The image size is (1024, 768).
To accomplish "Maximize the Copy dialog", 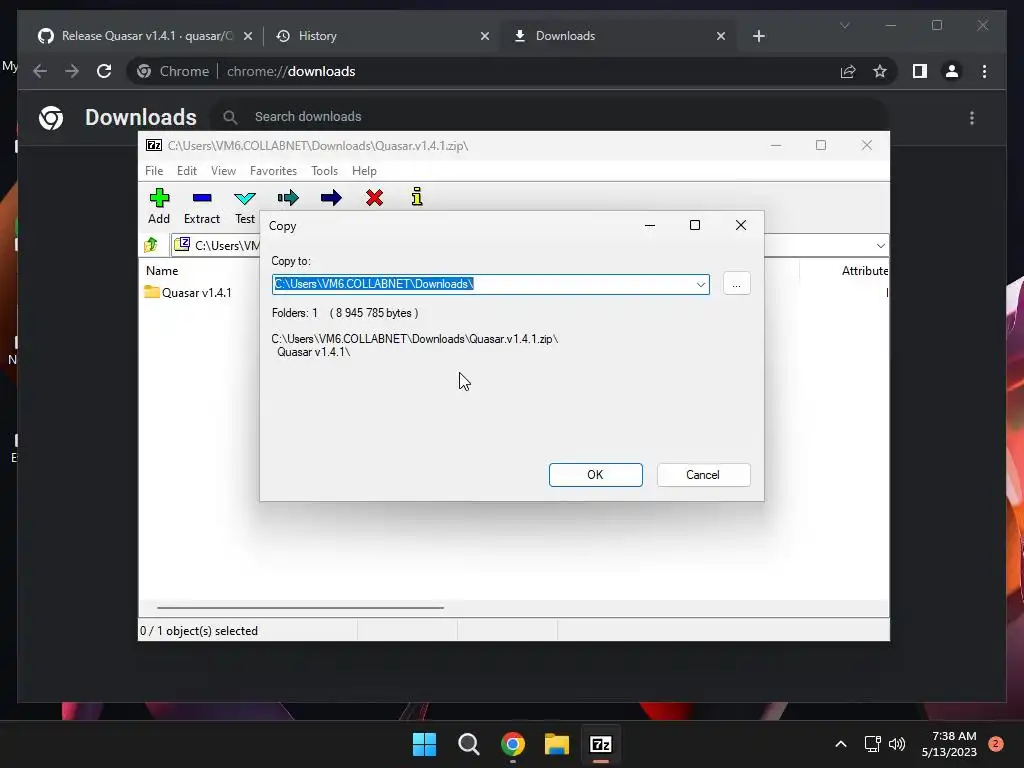I will point(695,225).
